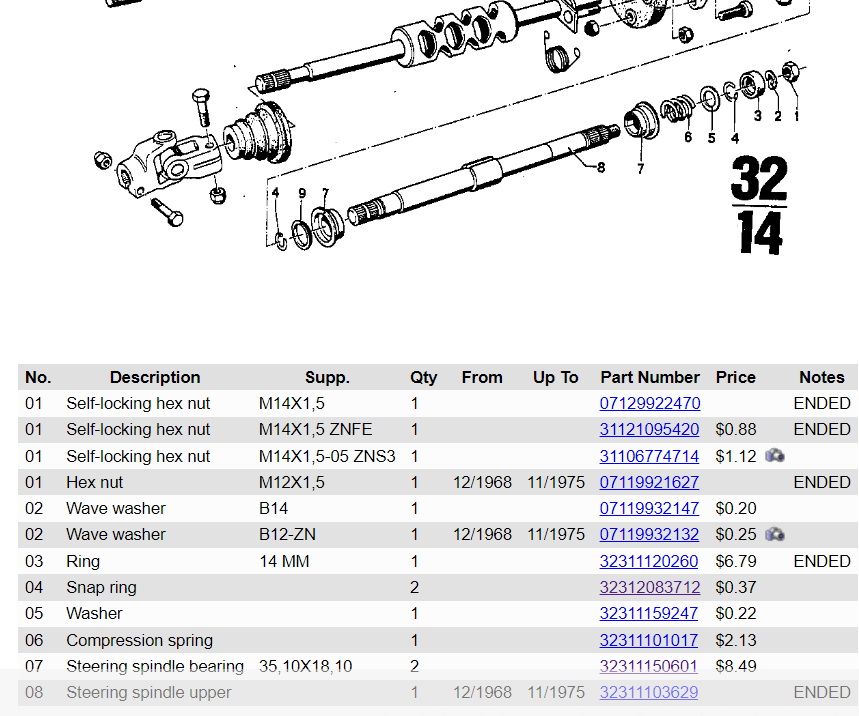Click the Notes column header

pyautogui.click(x=821, y=377)
